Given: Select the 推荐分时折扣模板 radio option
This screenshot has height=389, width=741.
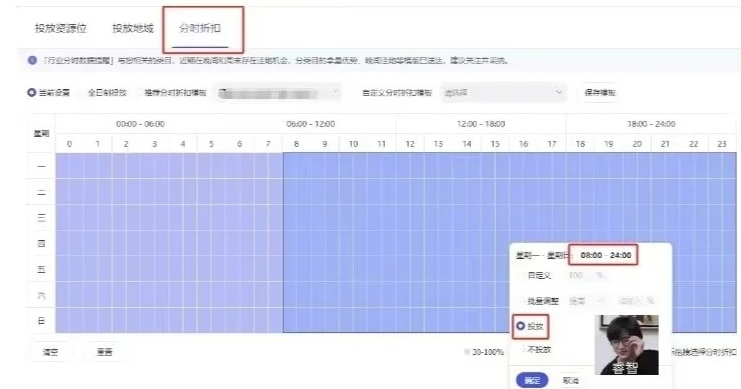Looking at the screenshot, I should (139, 93).
